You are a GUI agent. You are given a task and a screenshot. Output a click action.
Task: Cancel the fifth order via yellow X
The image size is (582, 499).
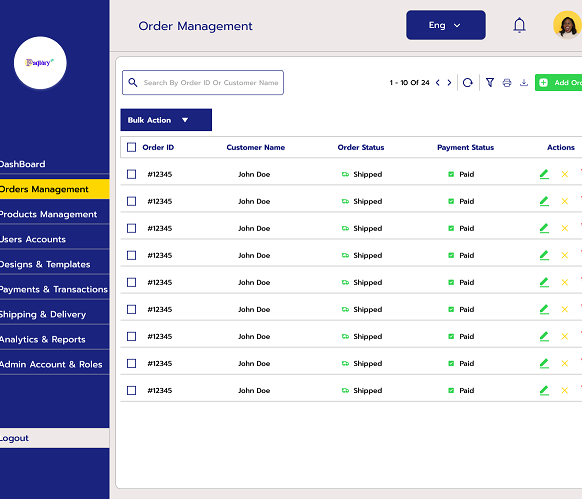click(x=565, y=283)
